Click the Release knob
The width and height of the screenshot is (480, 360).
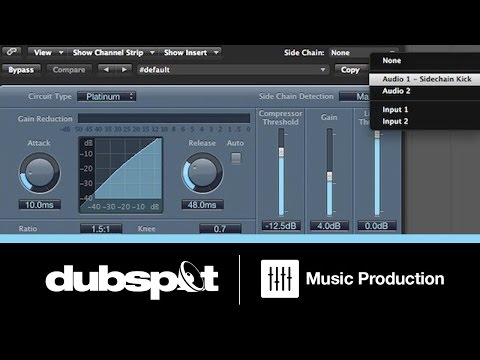click(x=202, y=173)
